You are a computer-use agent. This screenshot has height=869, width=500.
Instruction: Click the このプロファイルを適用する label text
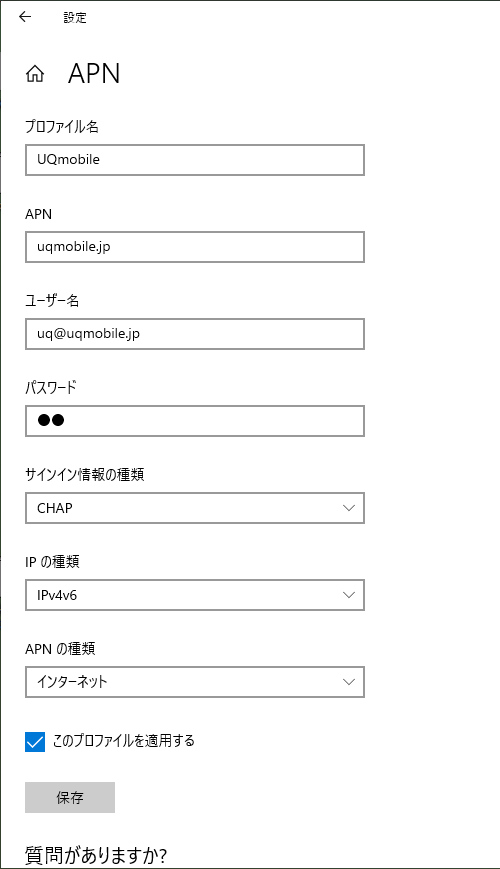[x=124, y=741]
